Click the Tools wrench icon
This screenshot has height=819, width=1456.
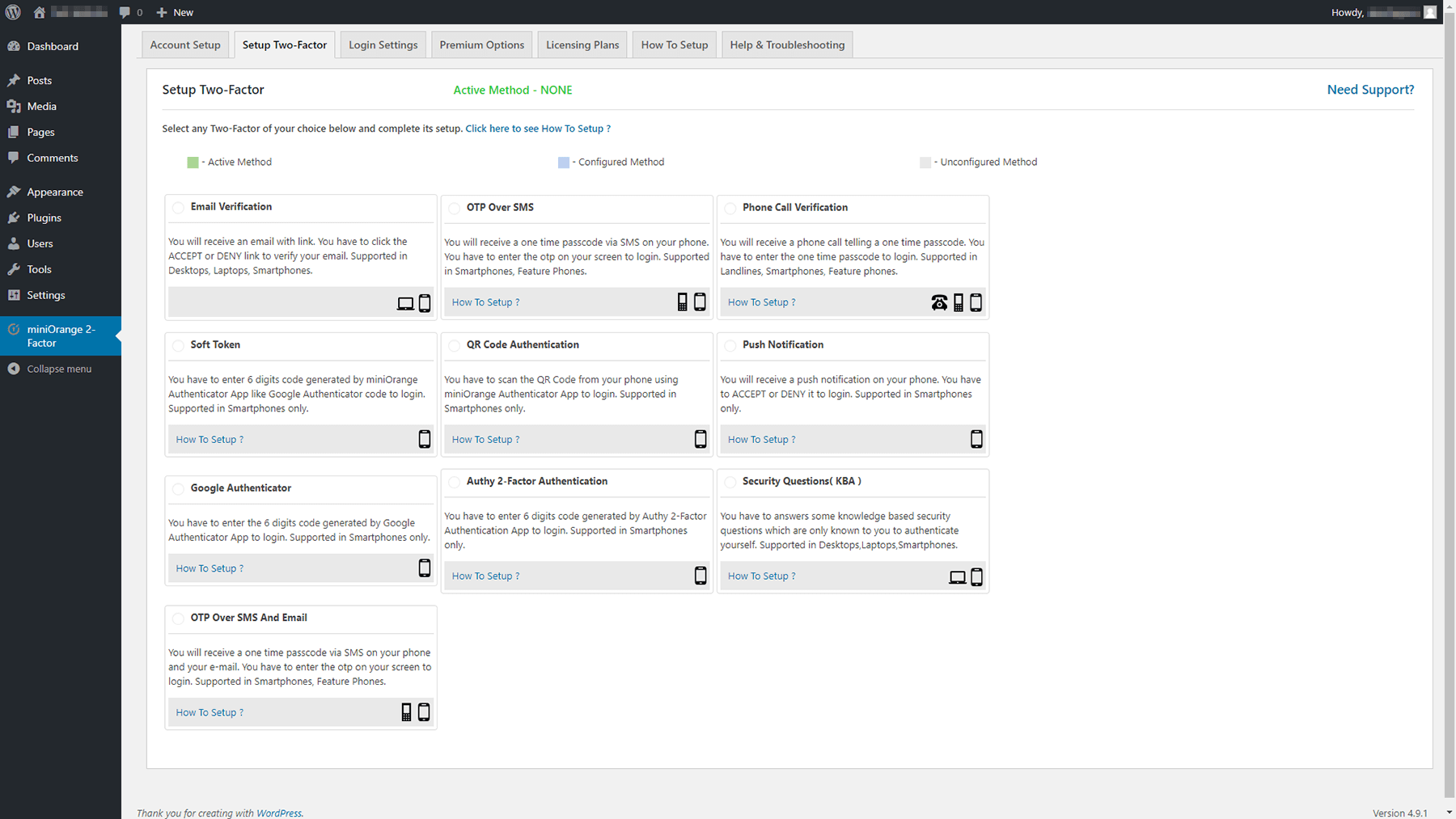tap(14, 269)
